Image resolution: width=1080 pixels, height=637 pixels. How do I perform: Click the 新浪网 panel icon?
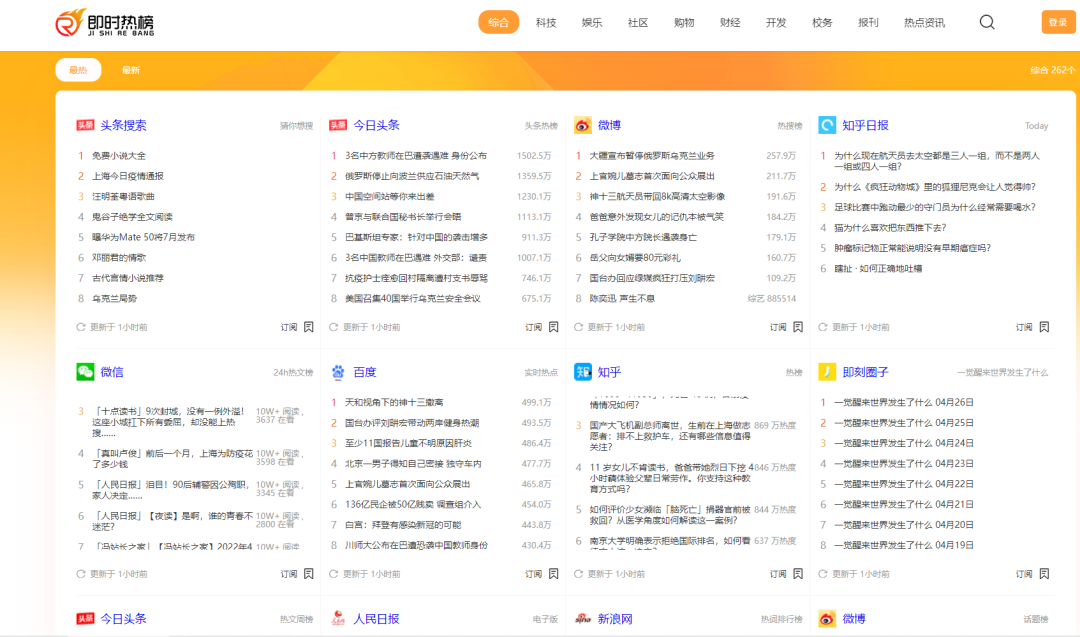point(583,619)
